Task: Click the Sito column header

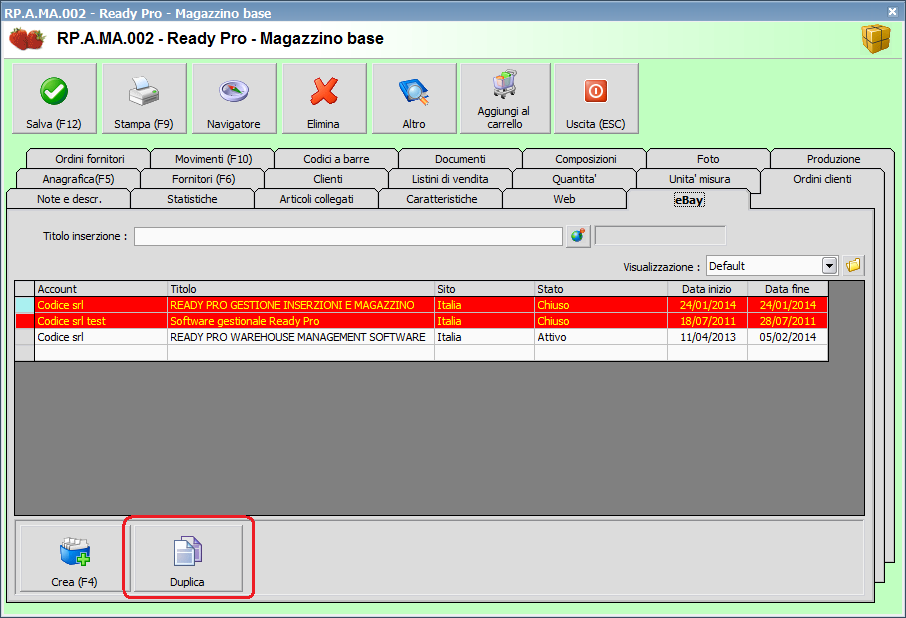Action: point(484,289)
